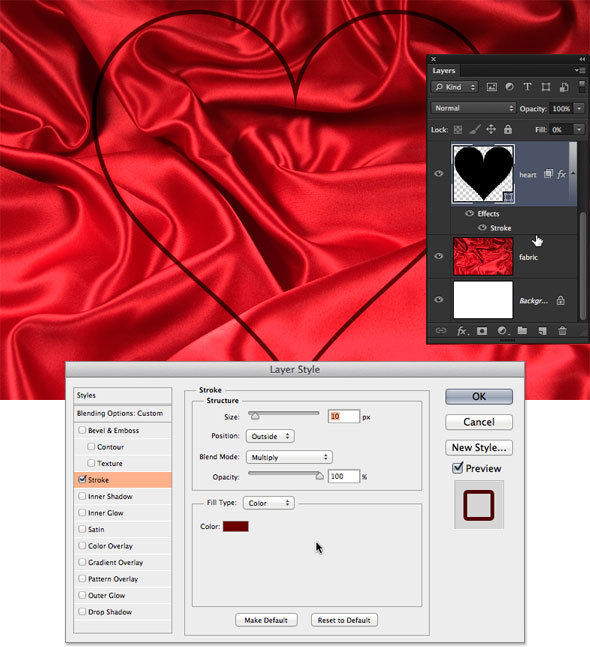This screenshot has width=590, height=647.
Task: Enable the Inner Glow checkbox
Action: coord(82,512)
